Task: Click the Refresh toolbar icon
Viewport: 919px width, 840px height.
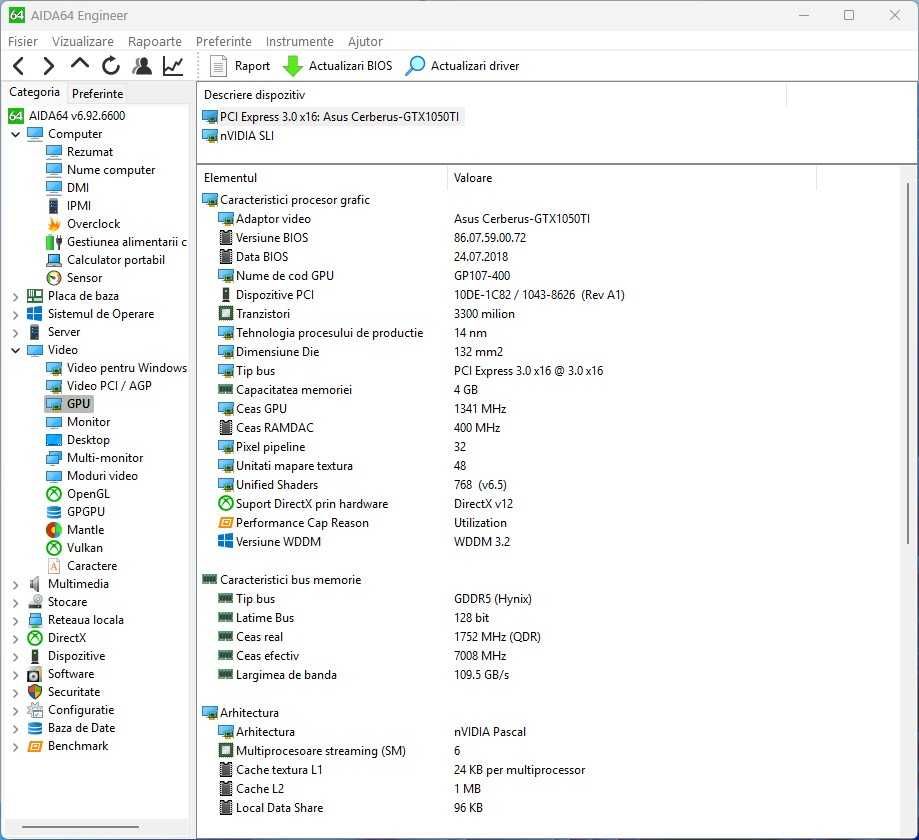Action: click(111, 66)
